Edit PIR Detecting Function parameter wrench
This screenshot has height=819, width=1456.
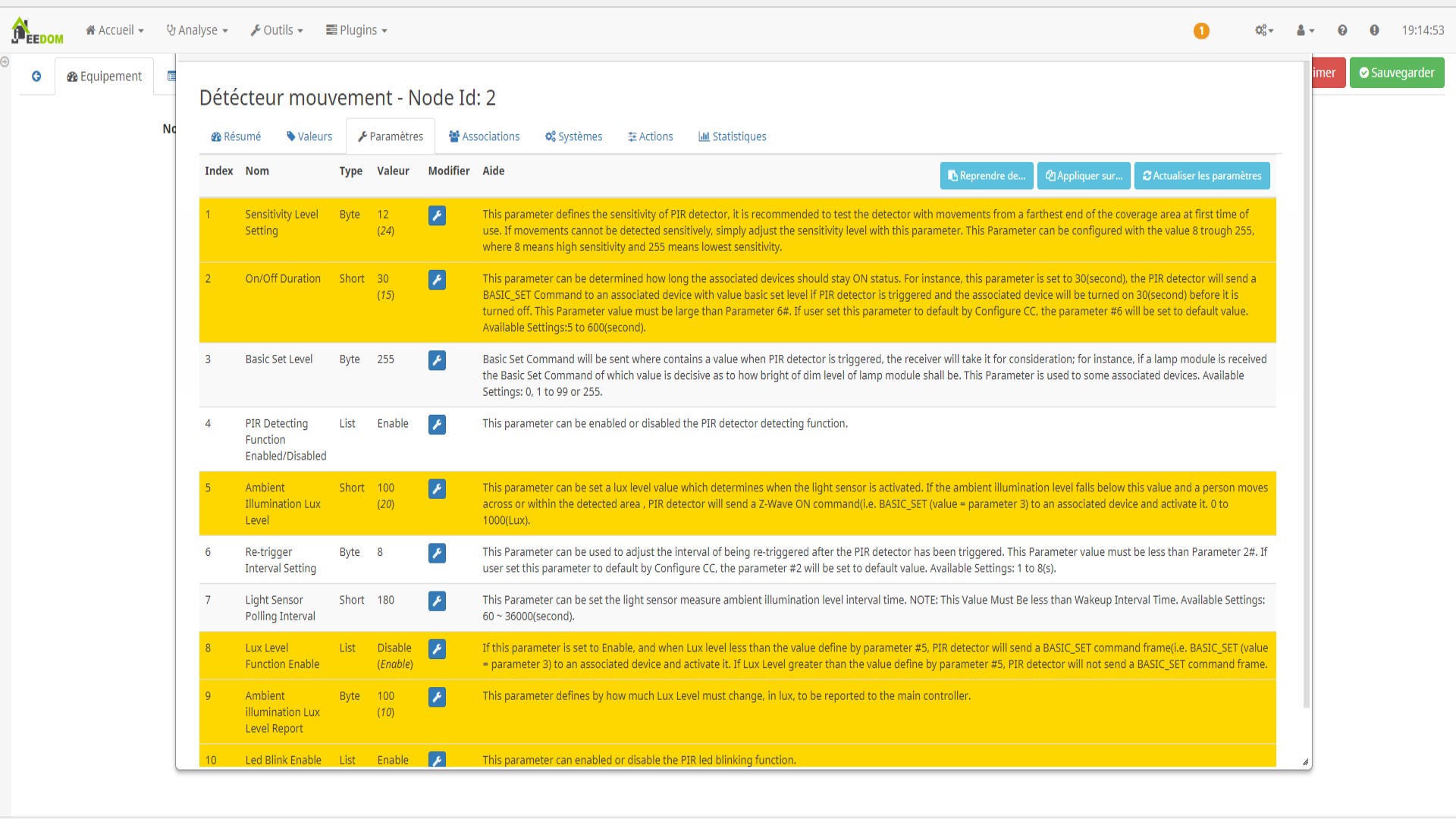coord(437,425)
